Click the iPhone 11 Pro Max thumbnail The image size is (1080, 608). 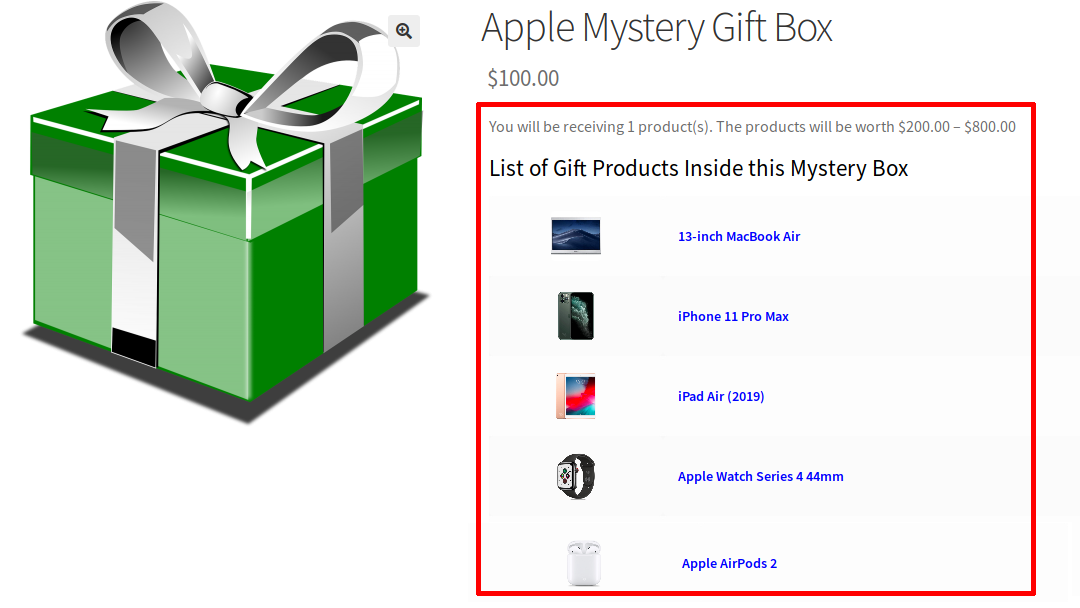(x=576, y=316)
